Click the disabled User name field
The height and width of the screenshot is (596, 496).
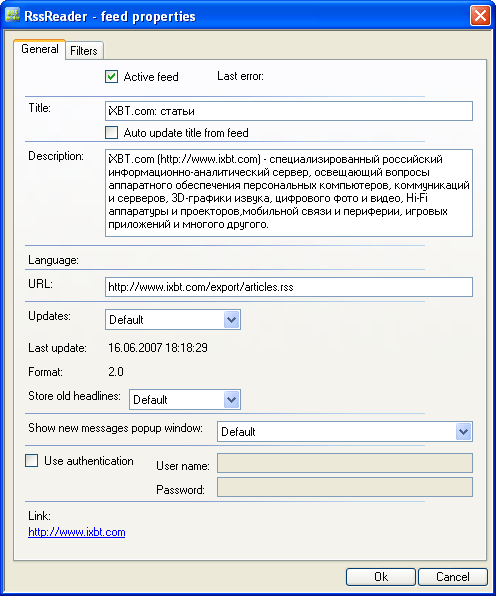pyautogui.click(x=345, y=463)
